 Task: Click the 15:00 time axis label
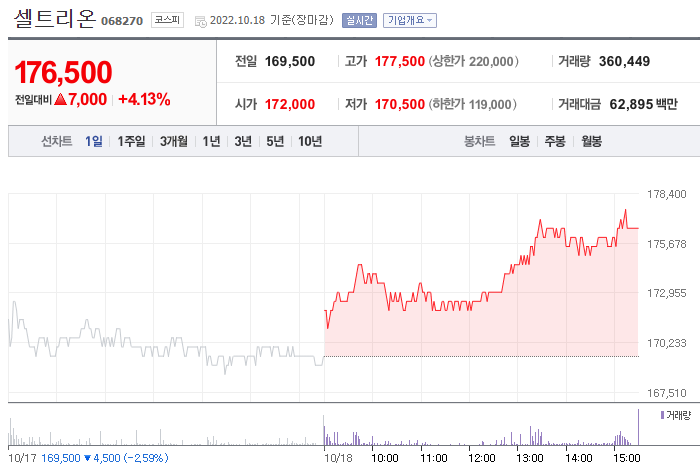click(627, 458)
